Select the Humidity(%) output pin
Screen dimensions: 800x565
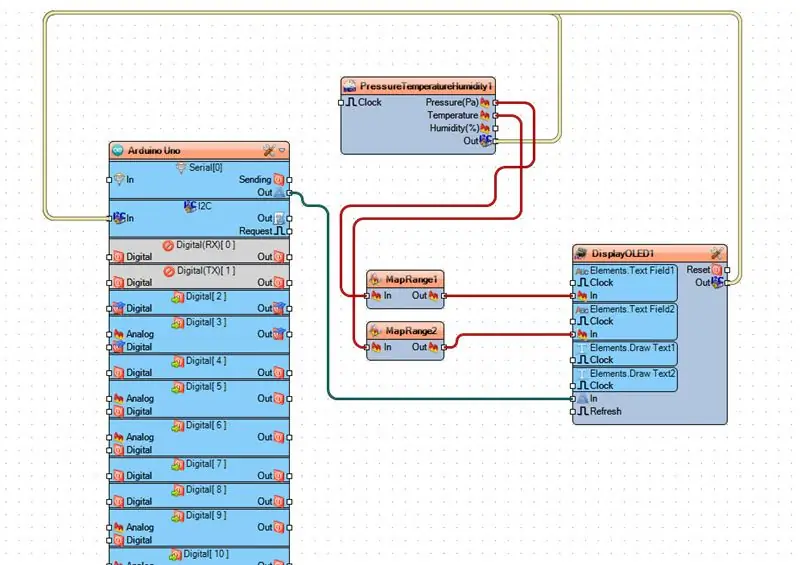click(x=495, y=128)
